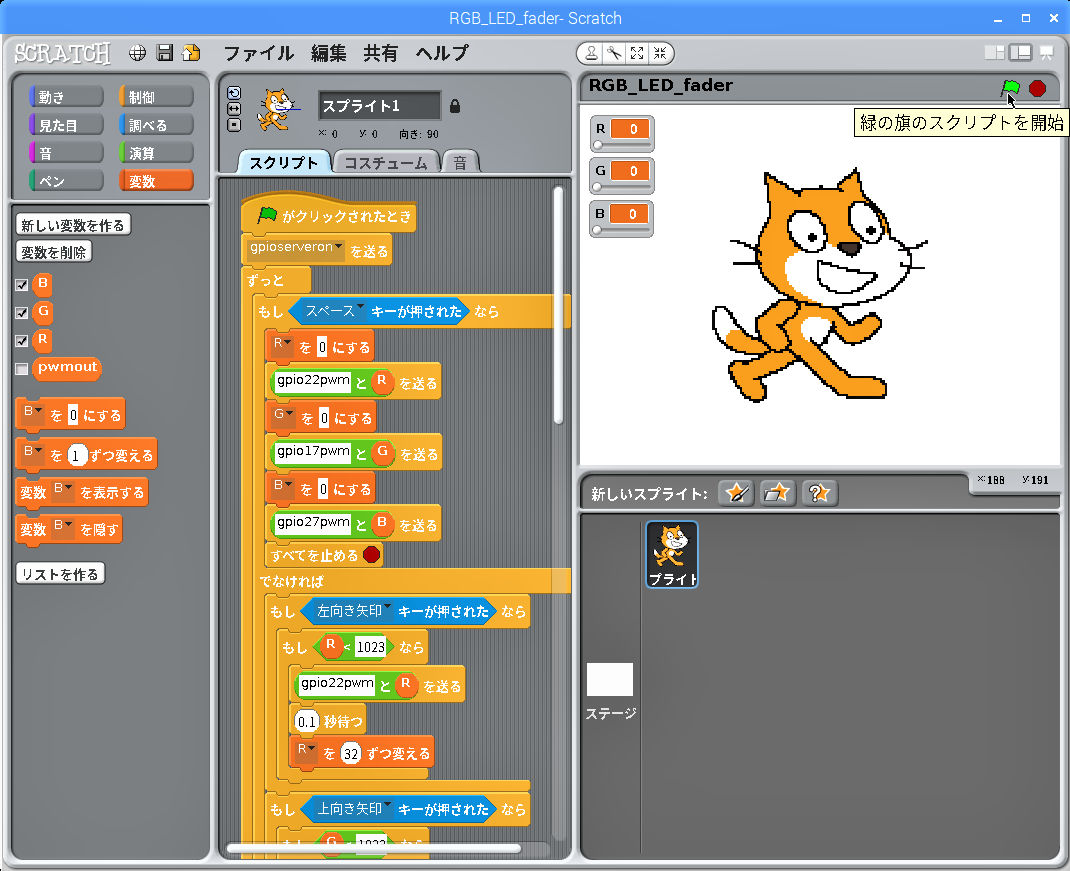Switch to full stage layout

(x=1021, y=53)
